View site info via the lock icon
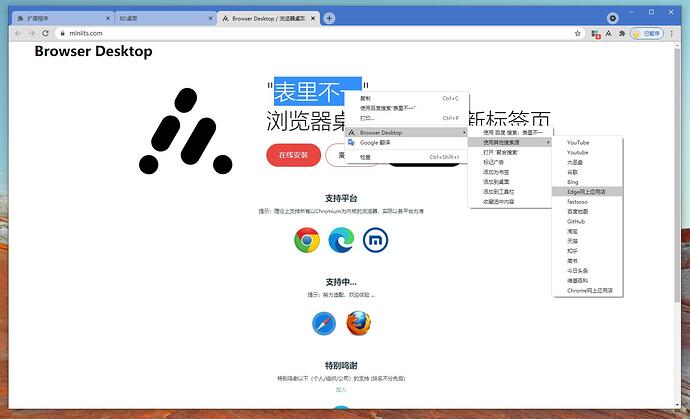This screenshot has height=419, width=690. click(62, 33)
